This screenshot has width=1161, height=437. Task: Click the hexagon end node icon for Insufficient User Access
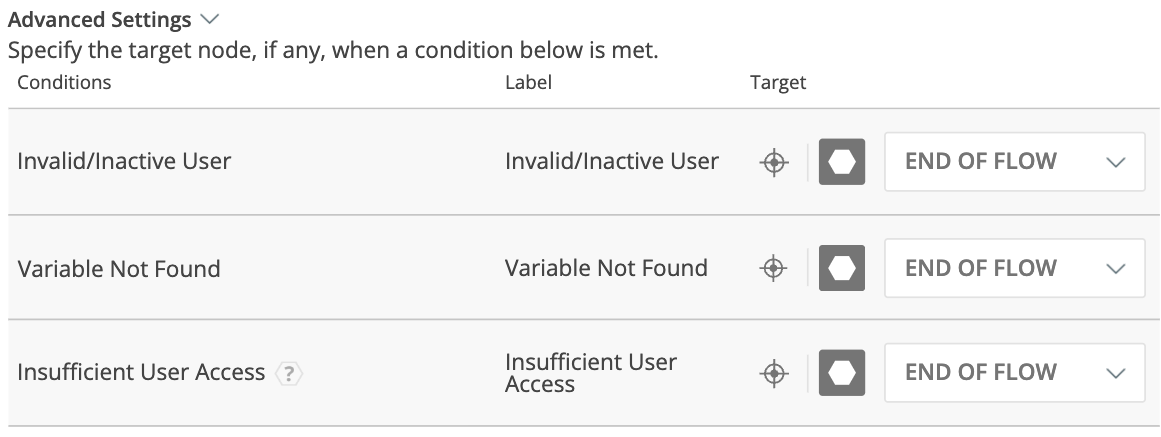(x=842, y=373)
